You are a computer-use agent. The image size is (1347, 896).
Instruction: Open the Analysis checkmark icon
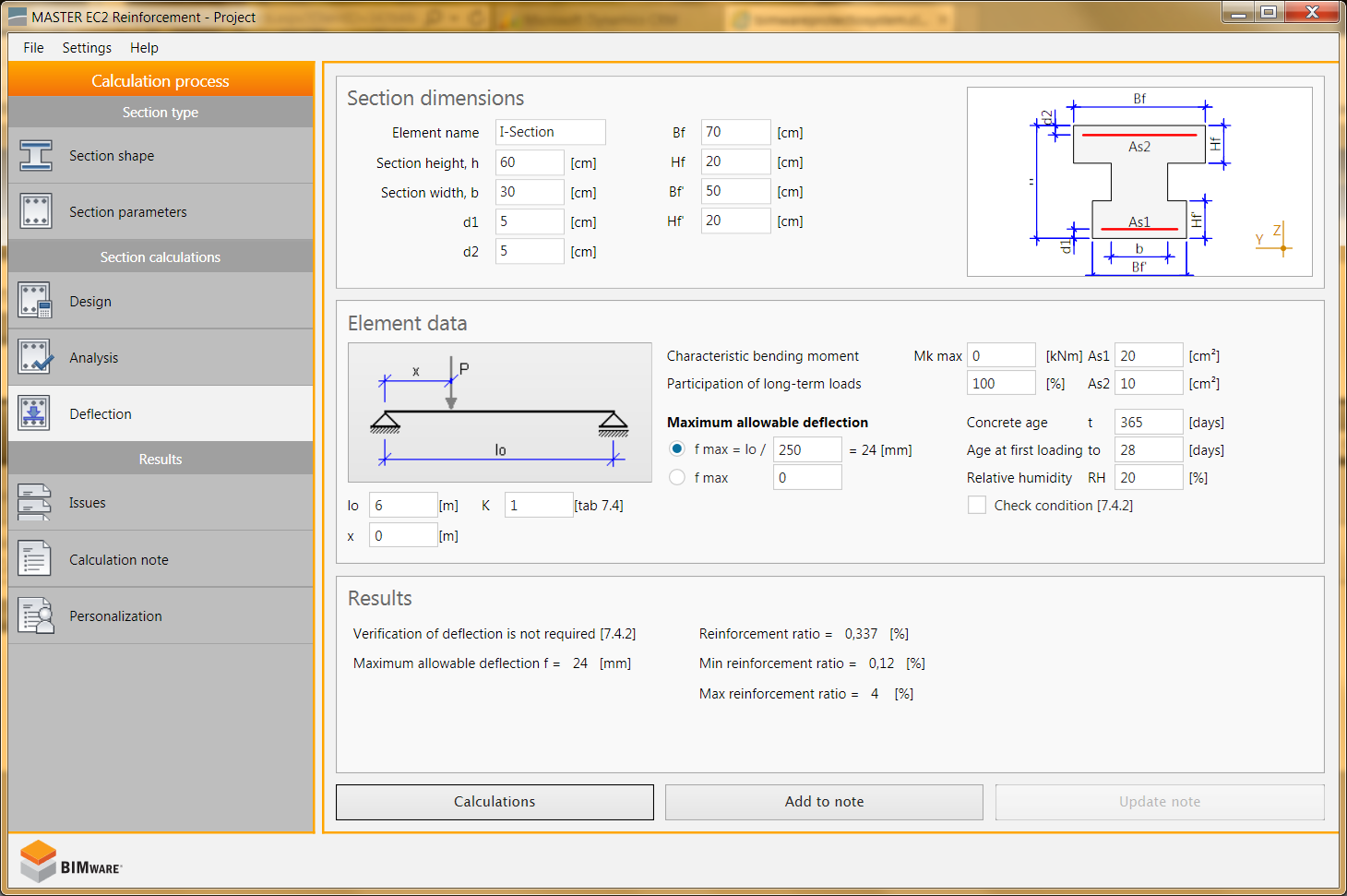(36, 357)
